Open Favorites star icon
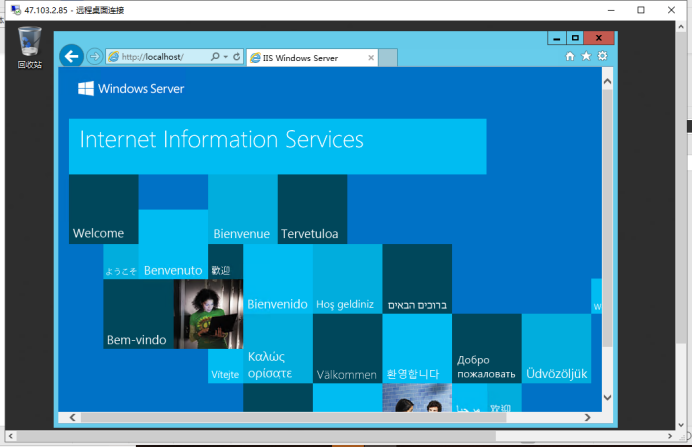 click(586, 56)
